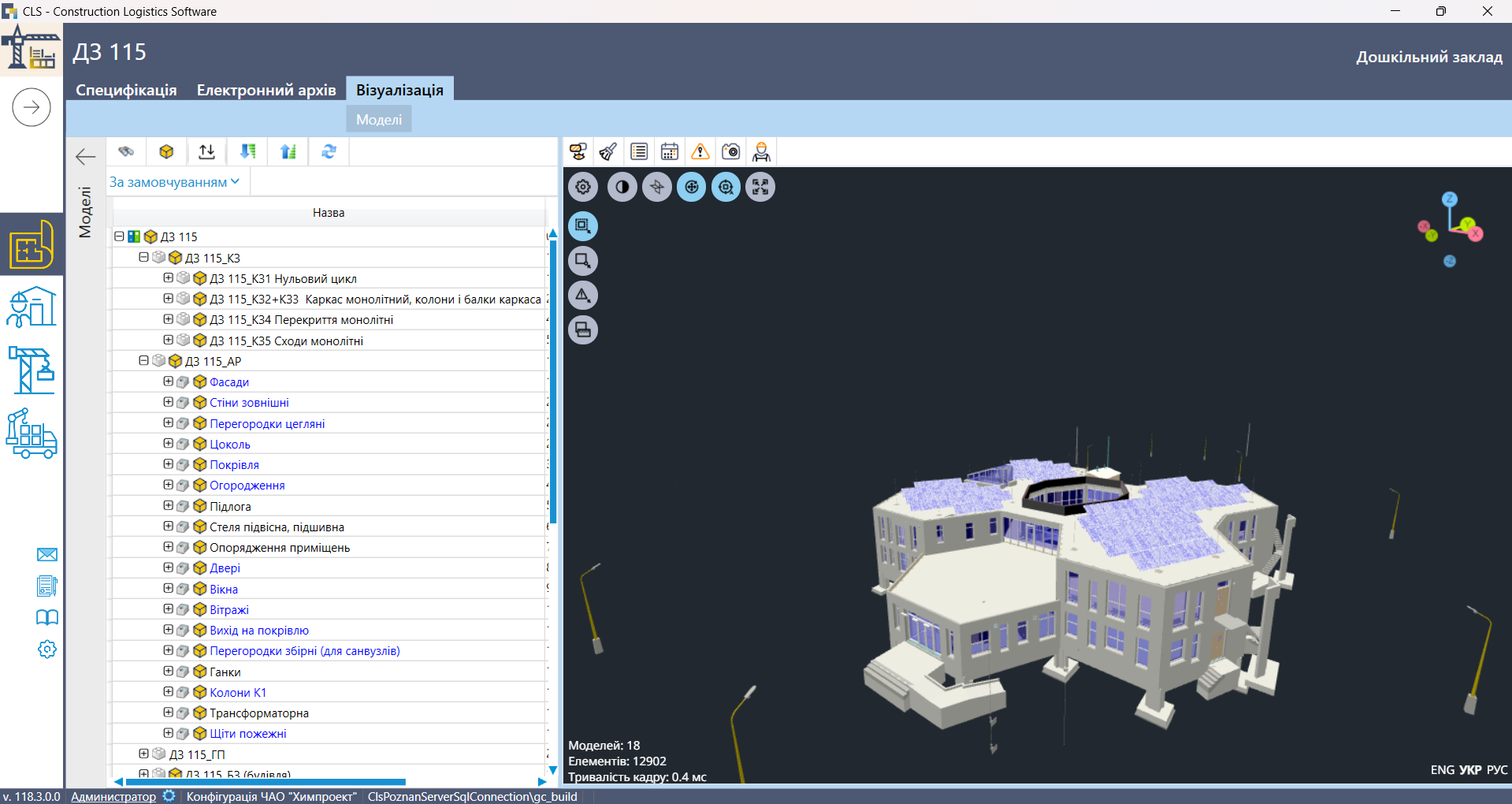Click the triangle measure round button
The width and height of the screenshot is (1512, 804).
click(583, 296)
